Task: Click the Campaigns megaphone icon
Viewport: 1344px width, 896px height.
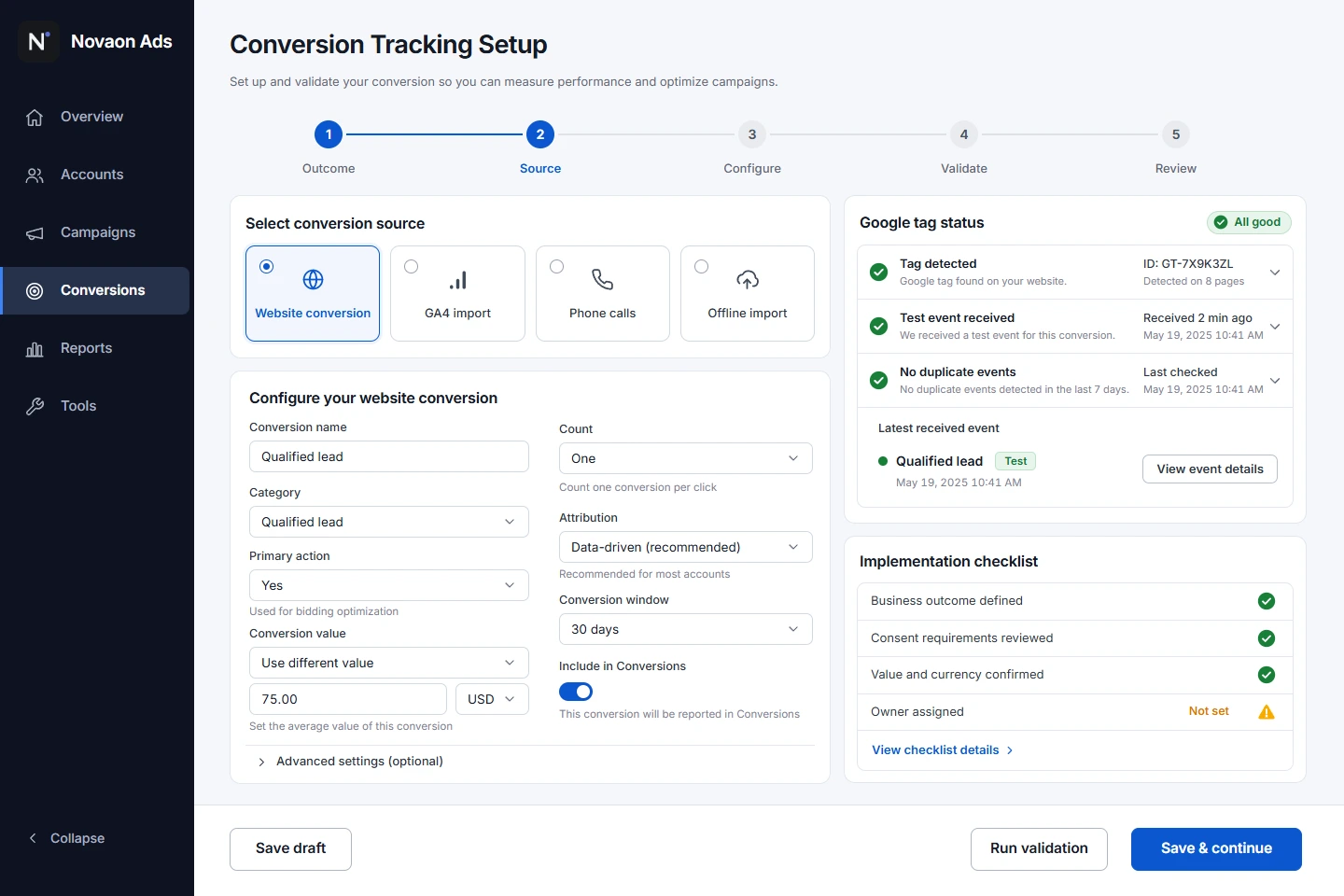Action: (x=35, y=233)
